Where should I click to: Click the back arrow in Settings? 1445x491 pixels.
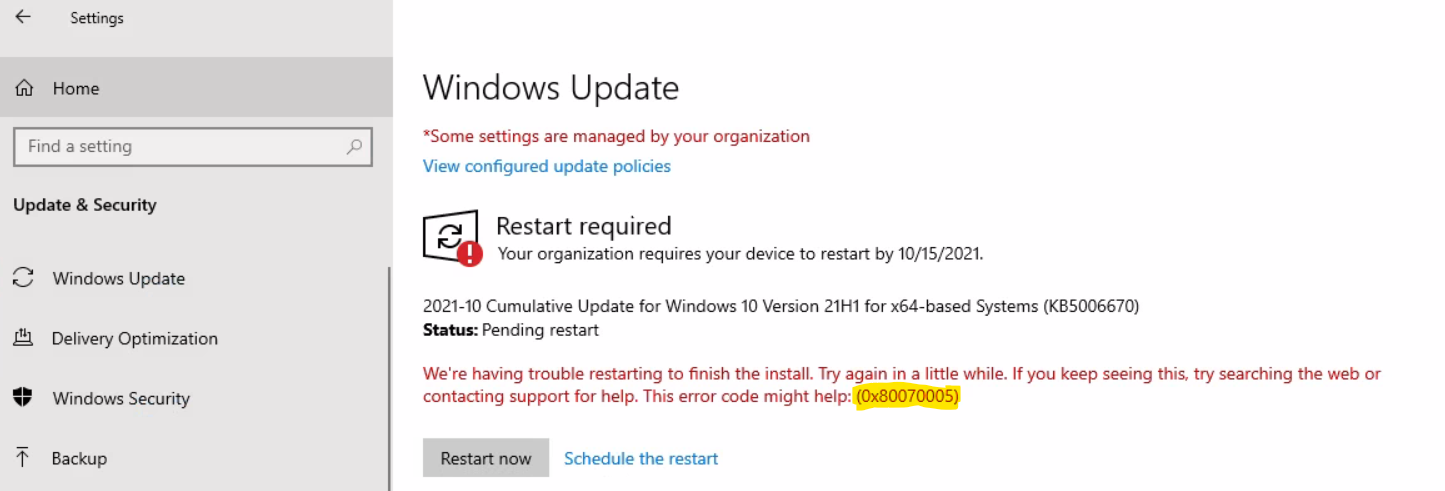click(x=23, y=17)
